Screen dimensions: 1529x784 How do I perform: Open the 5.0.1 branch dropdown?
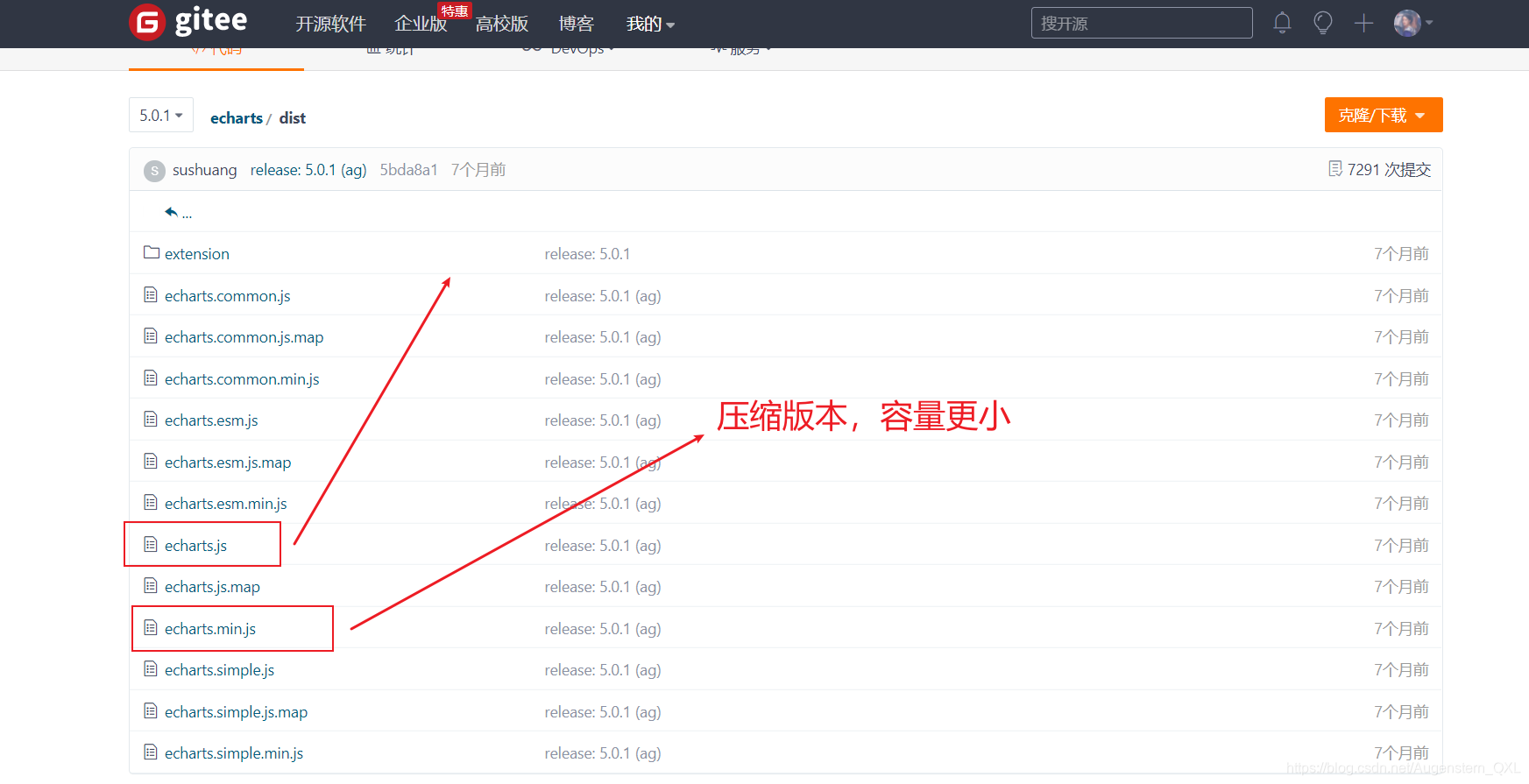click(161, 115)
